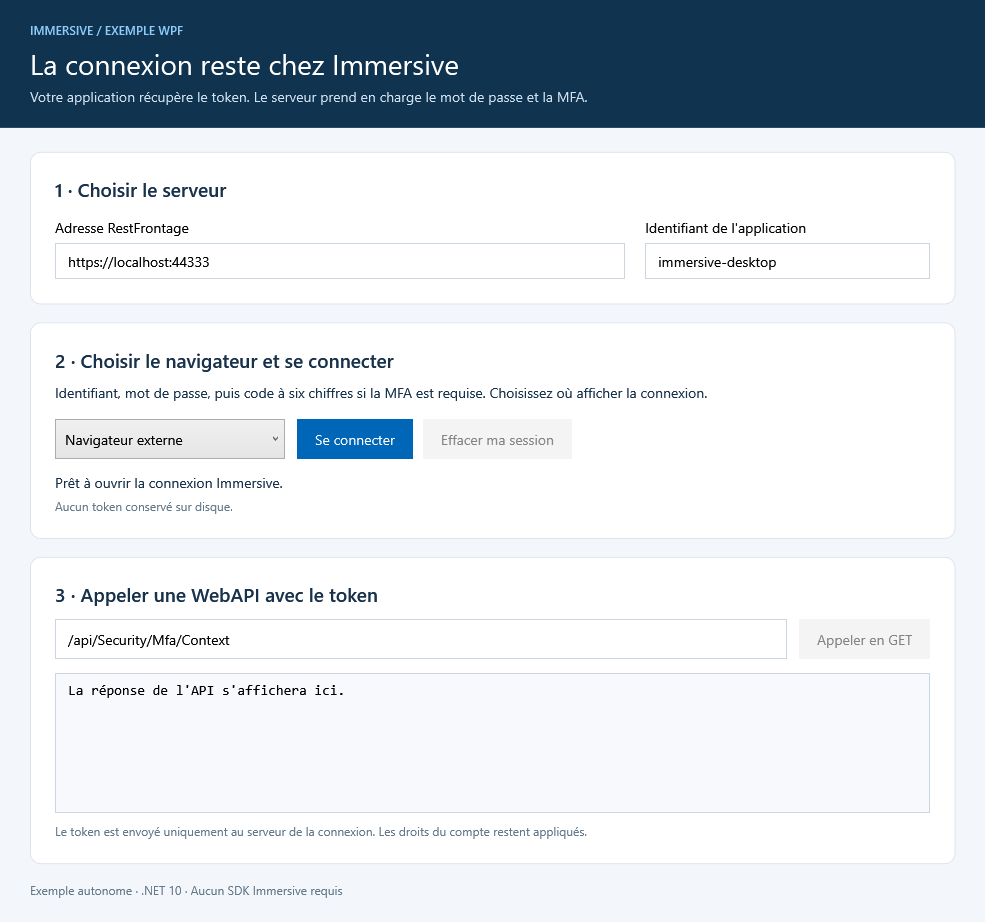Open the Navigateur externe dropdown
This screenshot has height=922, width=985.
point(170,439)
